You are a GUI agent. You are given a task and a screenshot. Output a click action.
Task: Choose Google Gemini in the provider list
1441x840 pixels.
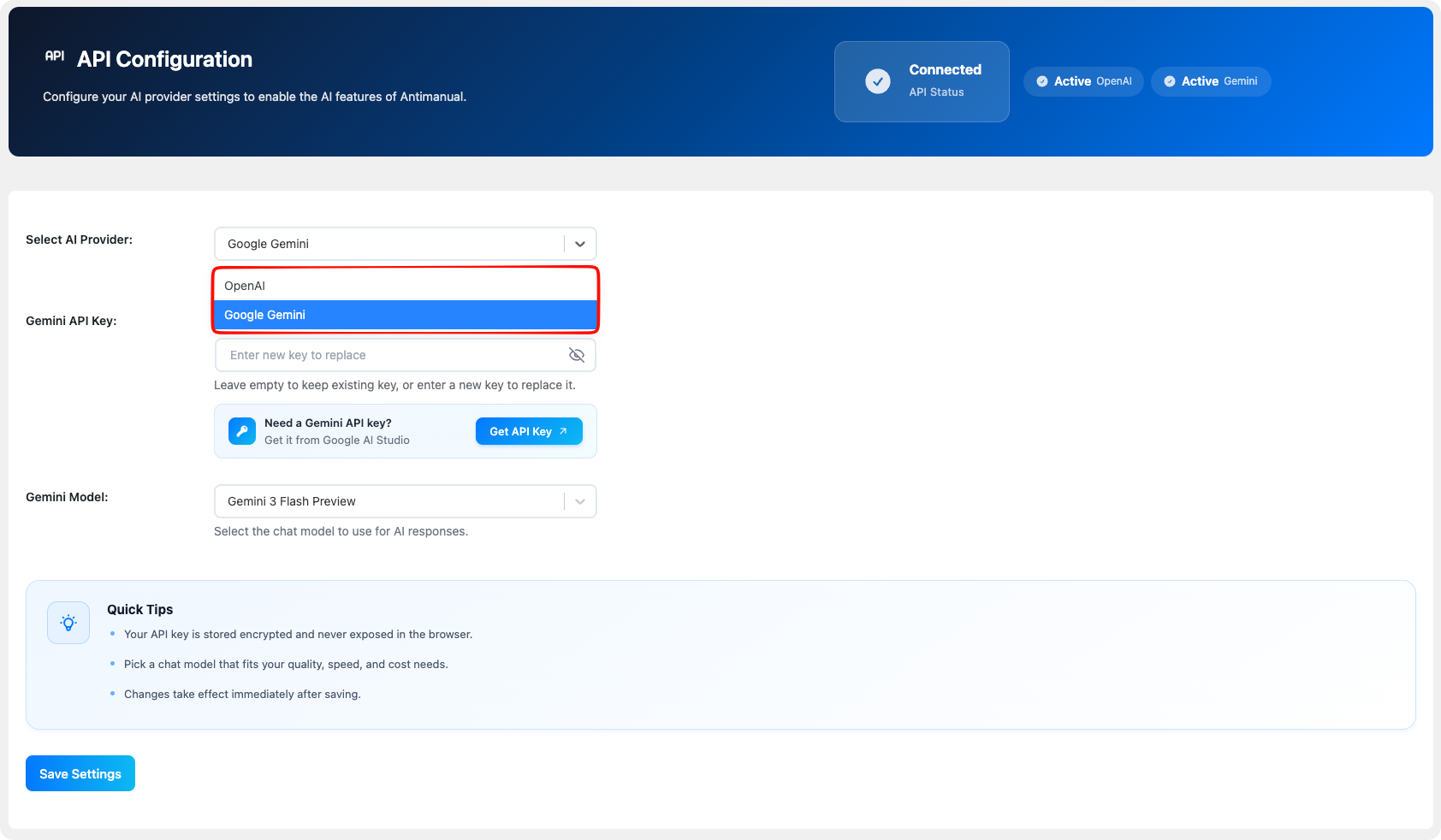tap(405, 315)
